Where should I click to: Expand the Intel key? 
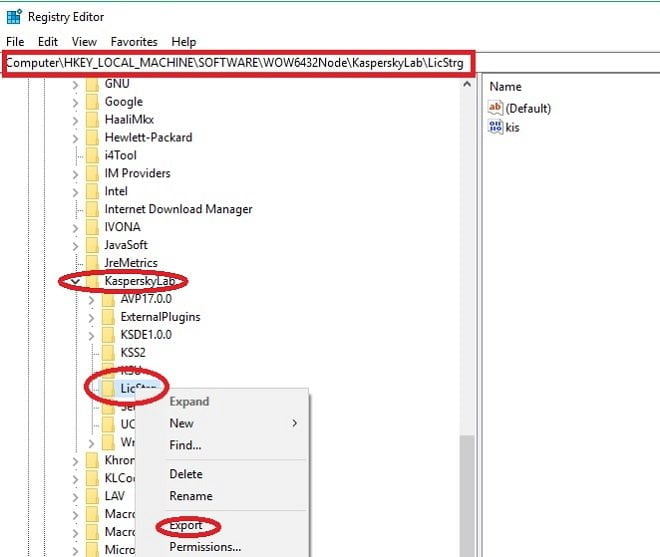coord(75,192)
